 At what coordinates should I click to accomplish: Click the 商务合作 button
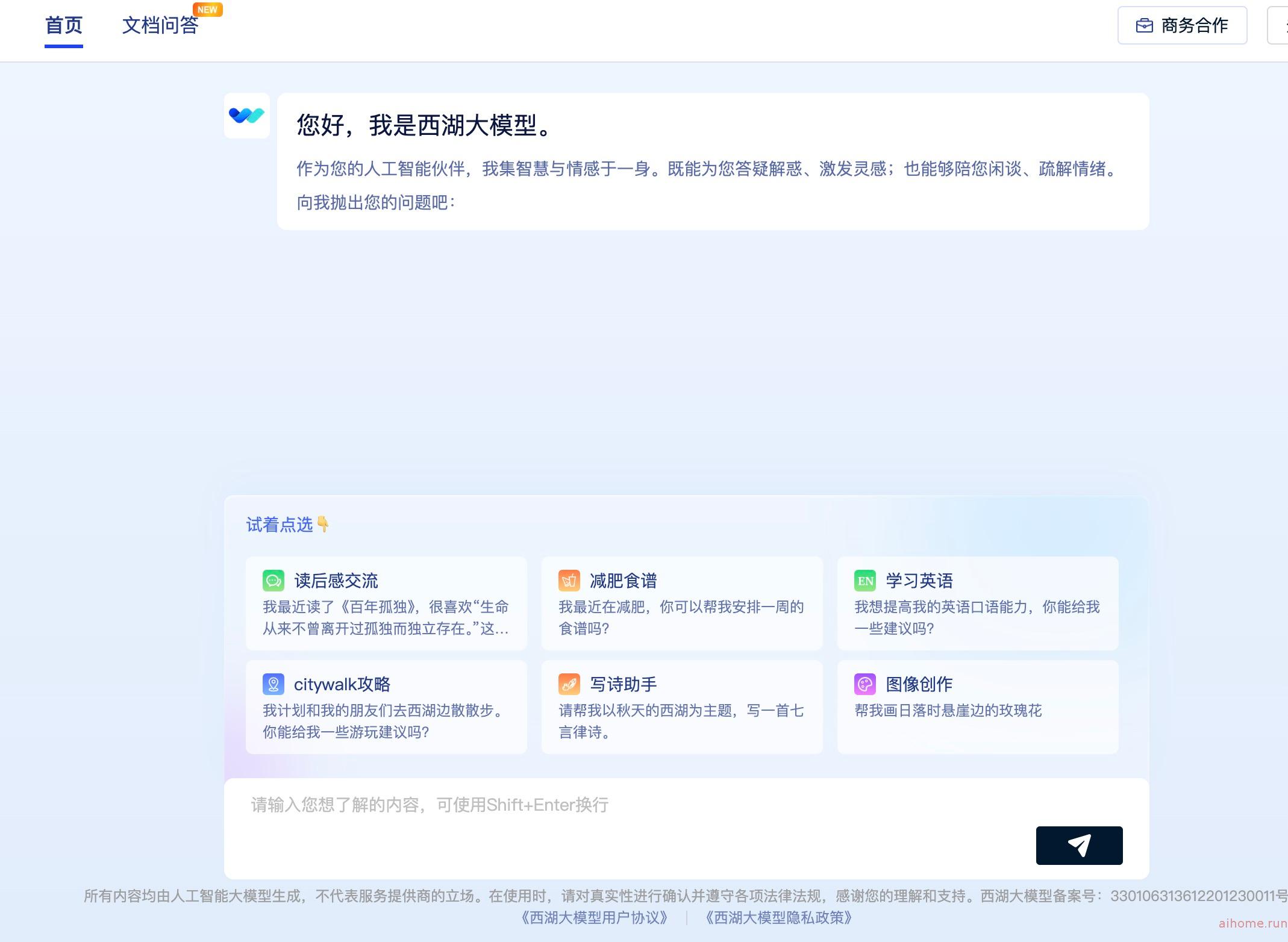(1182, 25)
